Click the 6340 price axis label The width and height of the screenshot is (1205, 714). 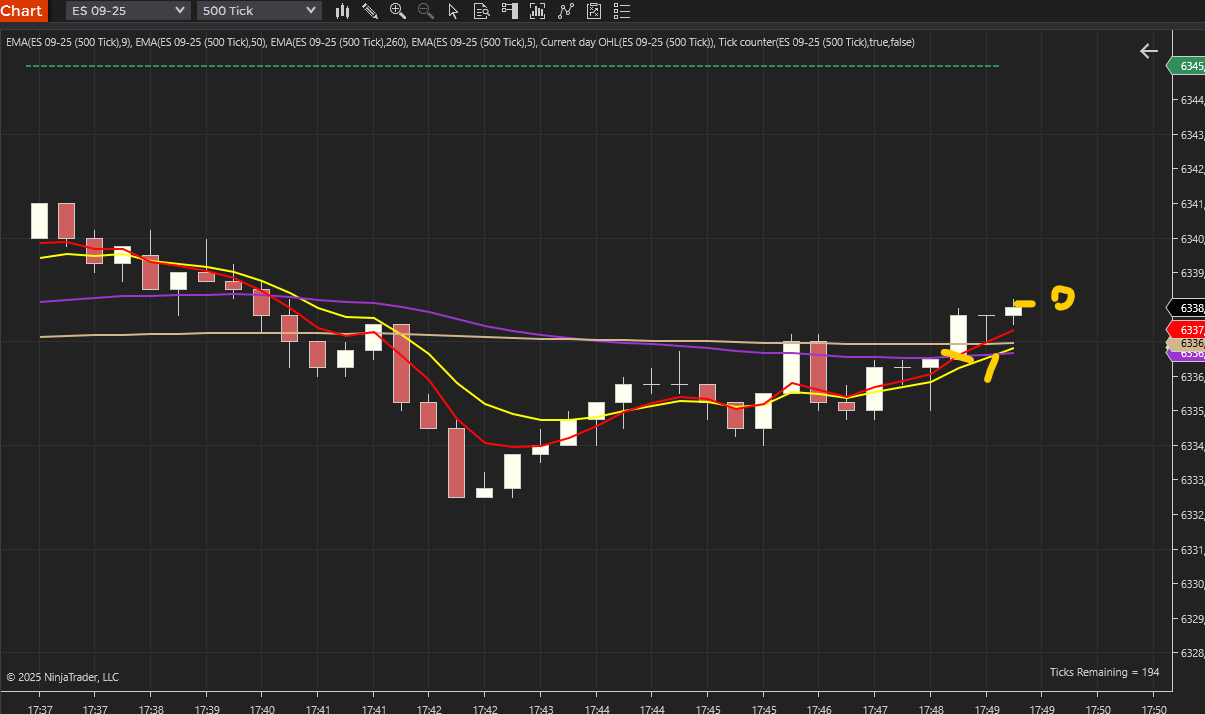tap(1190, 239)
